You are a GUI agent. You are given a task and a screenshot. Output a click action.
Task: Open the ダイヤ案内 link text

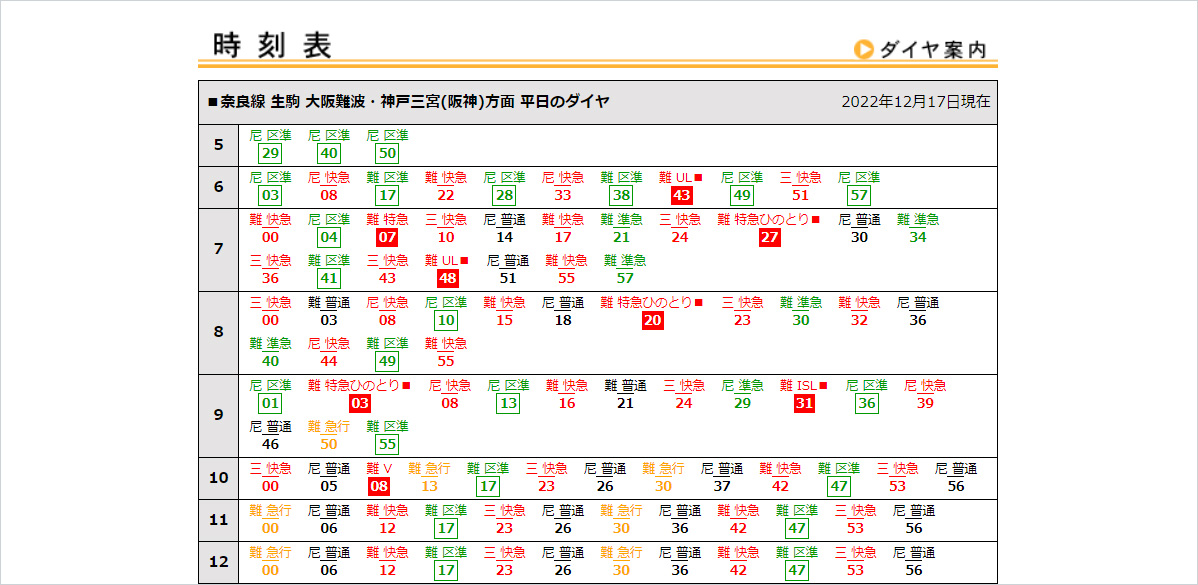point(933,50)
